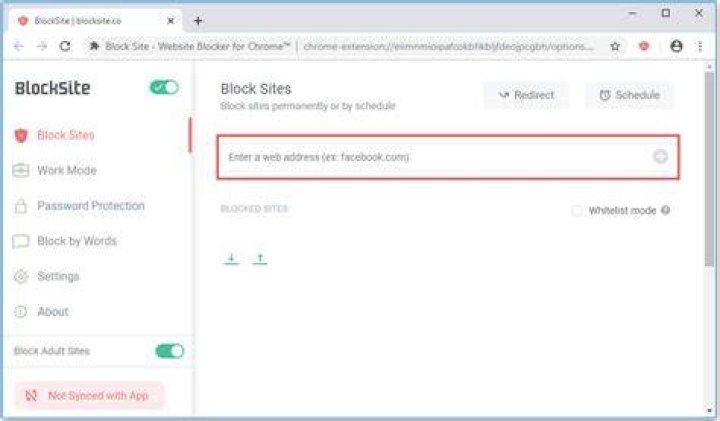This screenshot has width=720, height=421.
Task: Focus the web address input field
Action: pos(439,157)
